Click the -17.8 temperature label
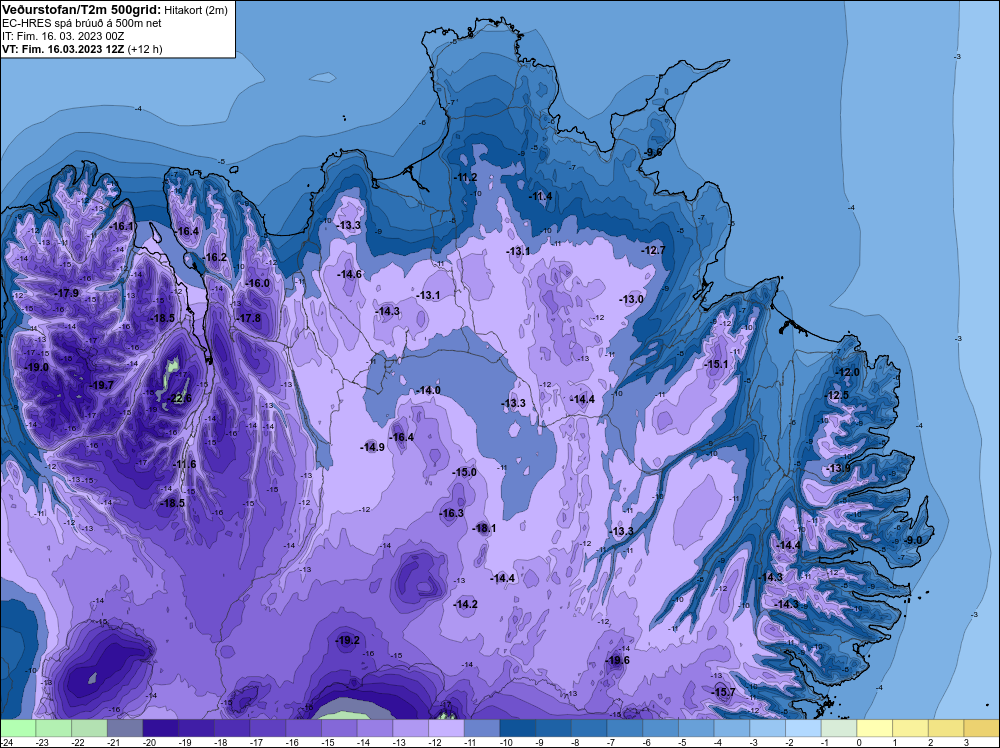This screenshot has width=1000, height=748. click(x=249, y=318)
